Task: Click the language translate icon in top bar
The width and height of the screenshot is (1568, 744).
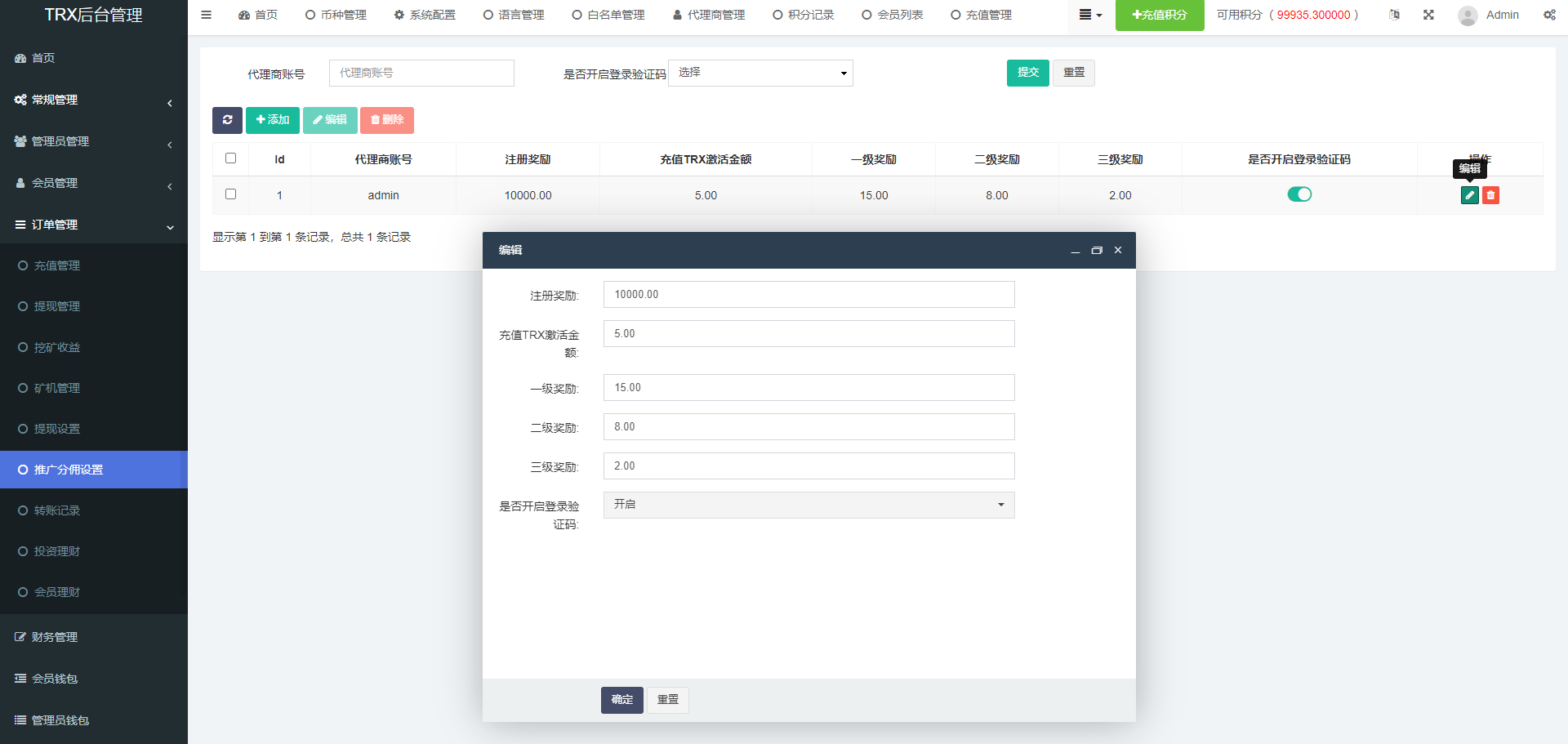Action: tap(1395, 15)
